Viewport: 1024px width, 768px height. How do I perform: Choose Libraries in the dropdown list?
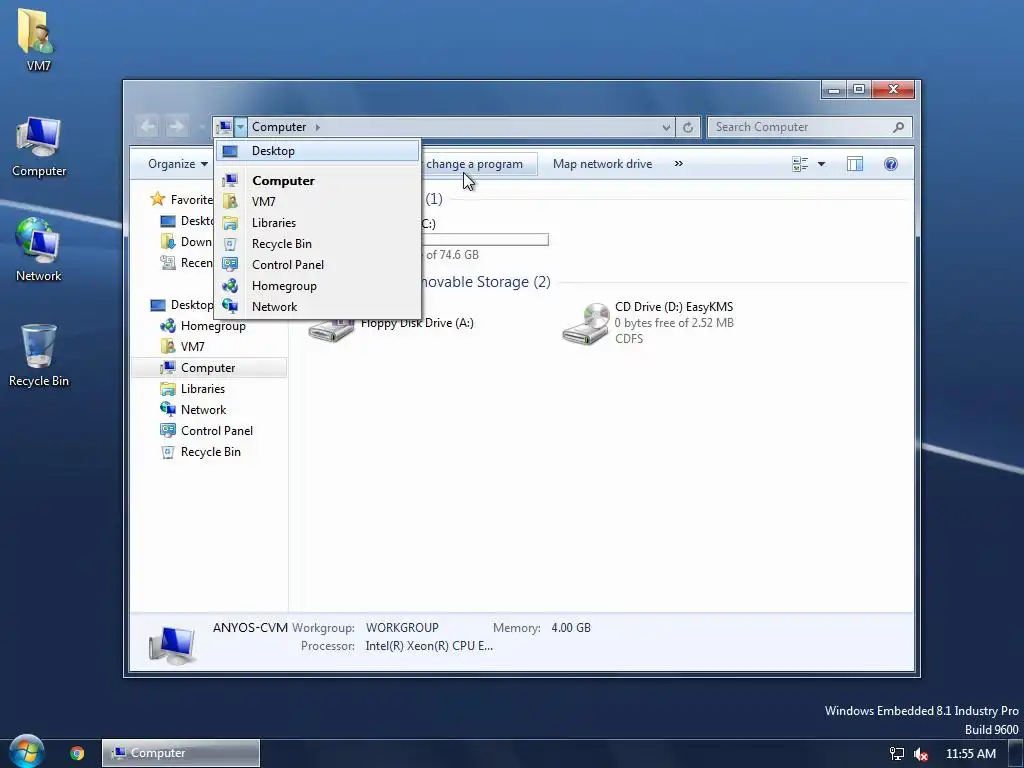click(318, 223)
